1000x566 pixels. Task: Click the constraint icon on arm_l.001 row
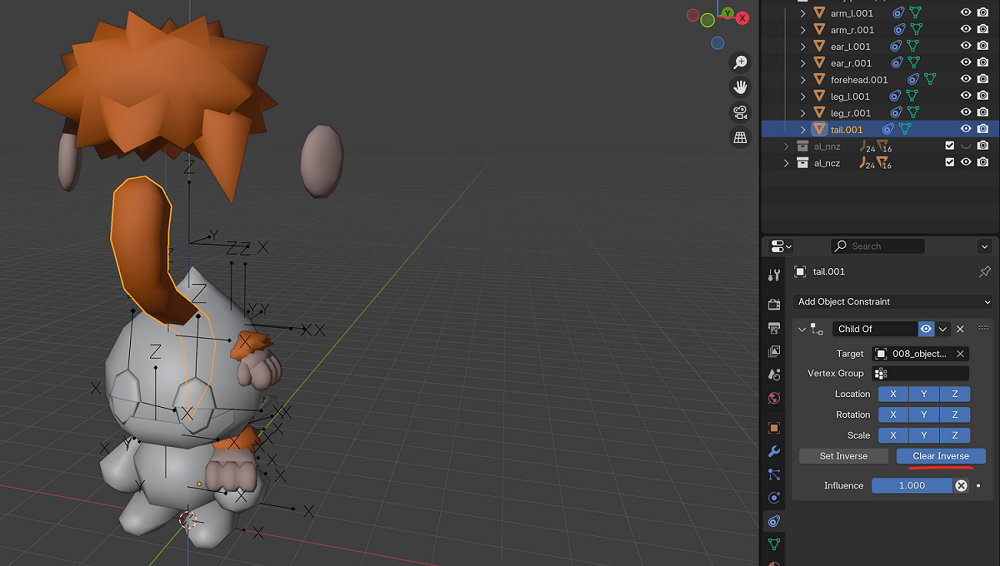(898, 13)
